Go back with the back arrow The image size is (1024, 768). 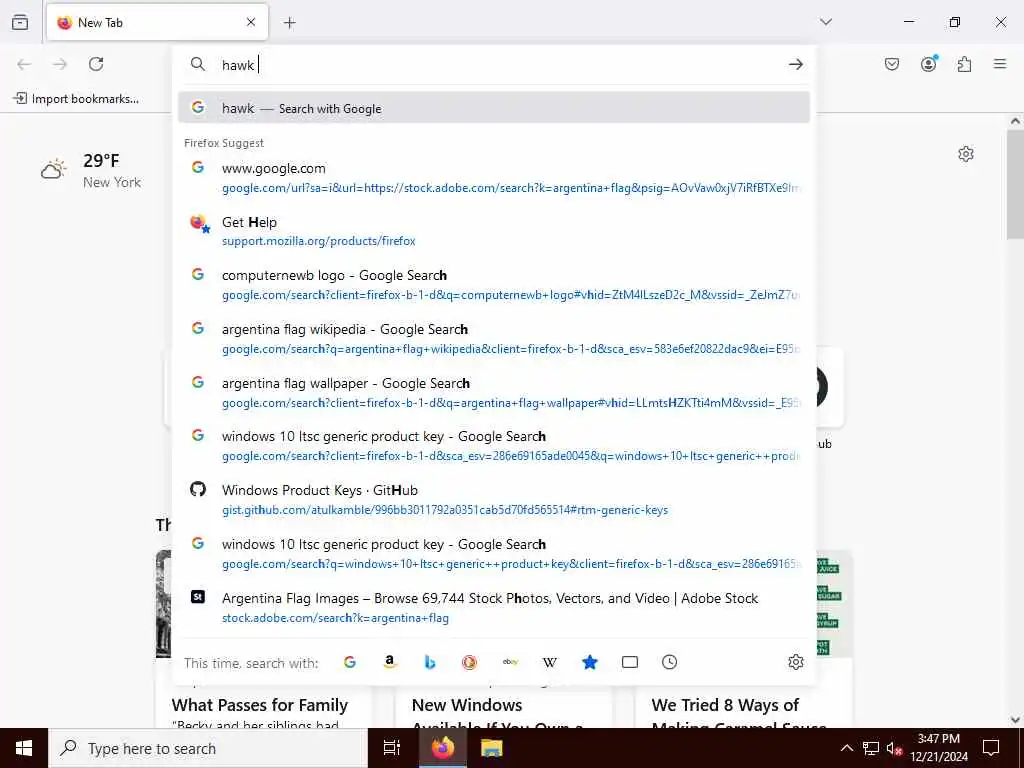click(x=24, y=64)
